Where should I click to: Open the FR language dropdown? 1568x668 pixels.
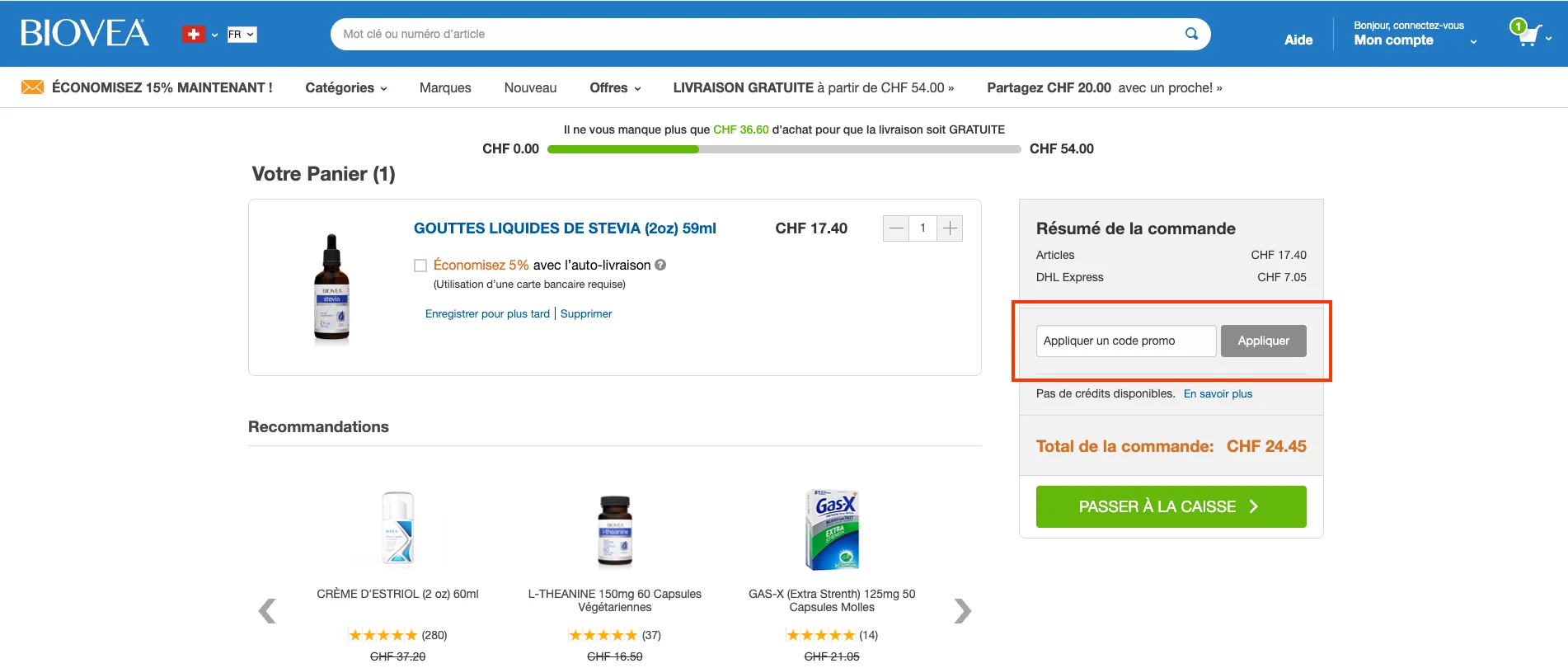pos(242,34)
